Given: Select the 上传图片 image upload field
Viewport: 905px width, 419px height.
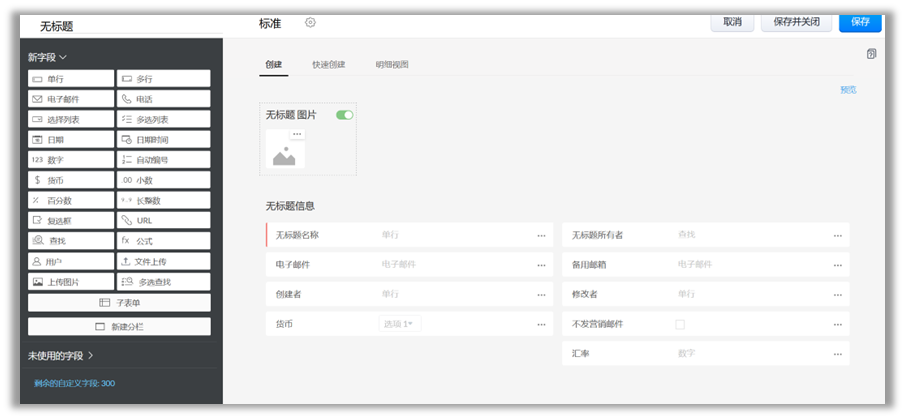Looking at the screenshot, I should [71, 282].
